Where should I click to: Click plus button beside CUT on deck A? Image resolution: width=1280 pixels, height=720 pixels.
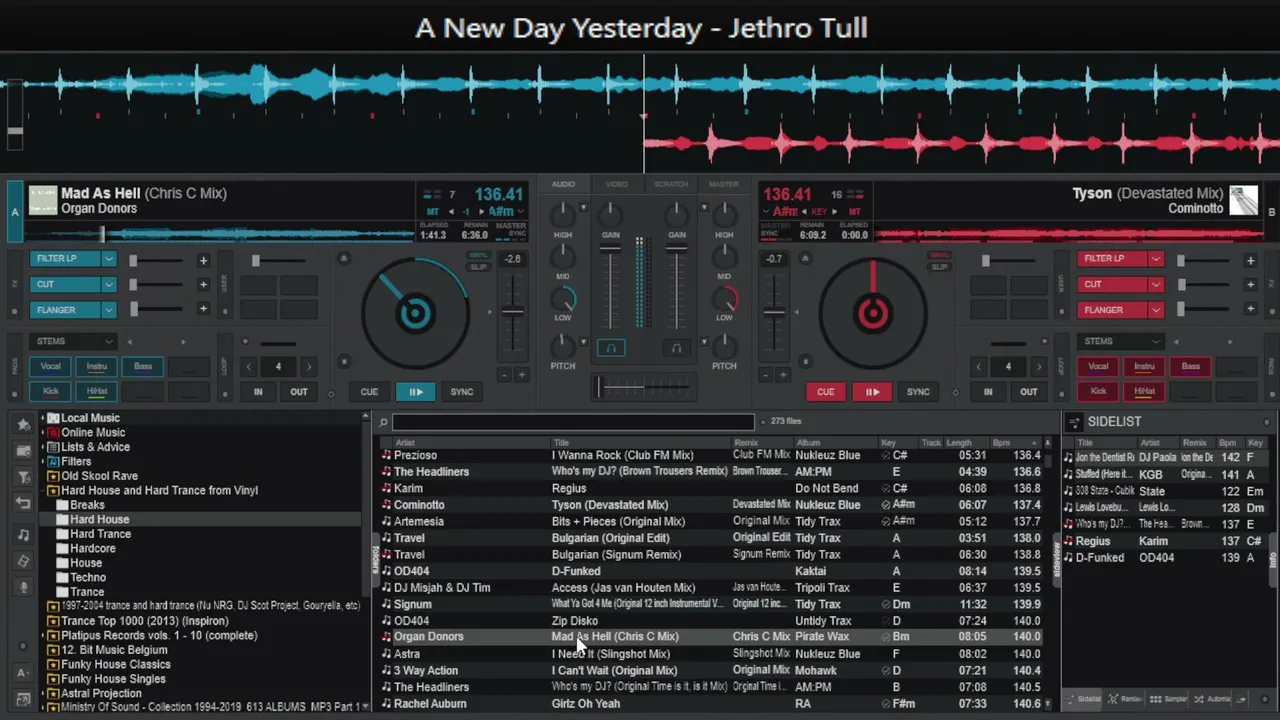click(203, 285)
